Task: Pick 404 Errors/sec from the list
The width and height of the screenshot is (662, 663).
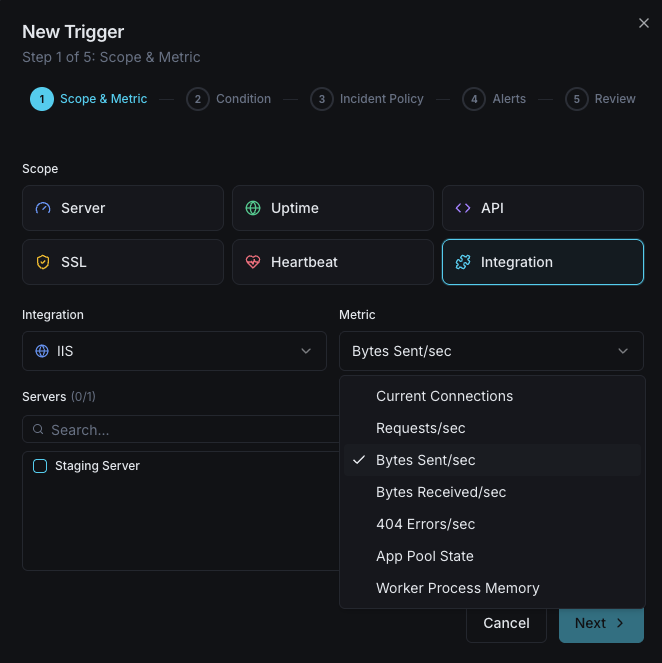Action: click(425, 524)
